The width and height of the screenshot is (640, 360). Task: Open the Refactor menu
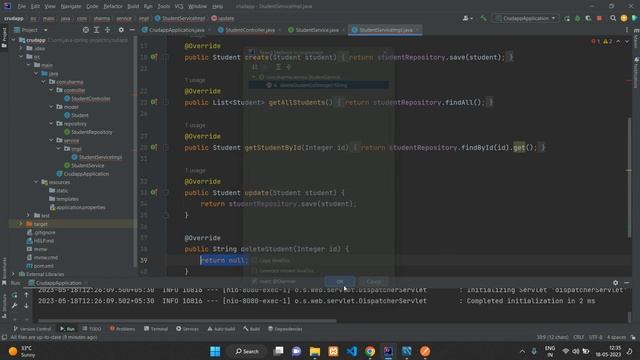[113, 6]
